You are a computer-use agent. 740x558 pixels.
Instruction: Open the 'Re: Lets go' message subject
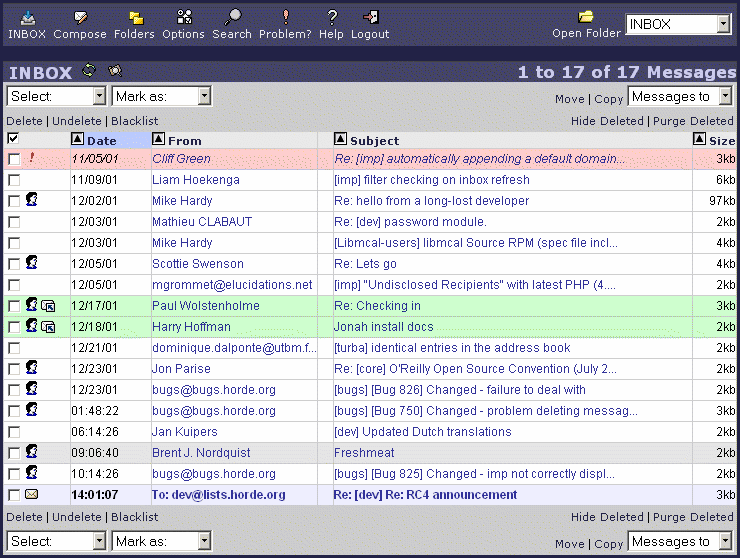(x=365, y=264)
